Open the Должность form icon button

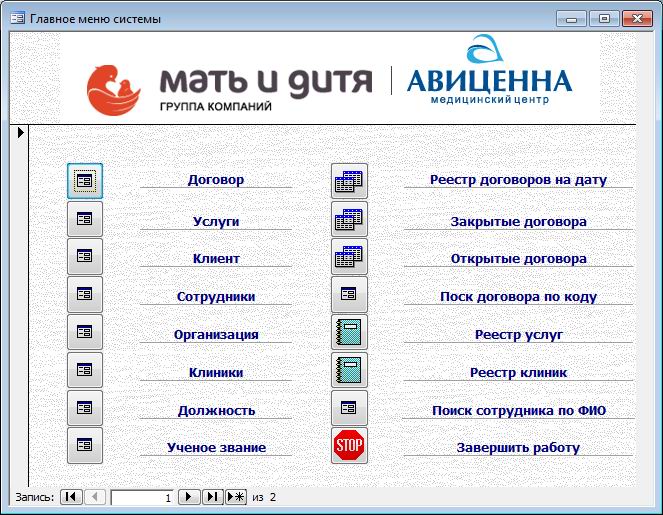click(85, 408)
